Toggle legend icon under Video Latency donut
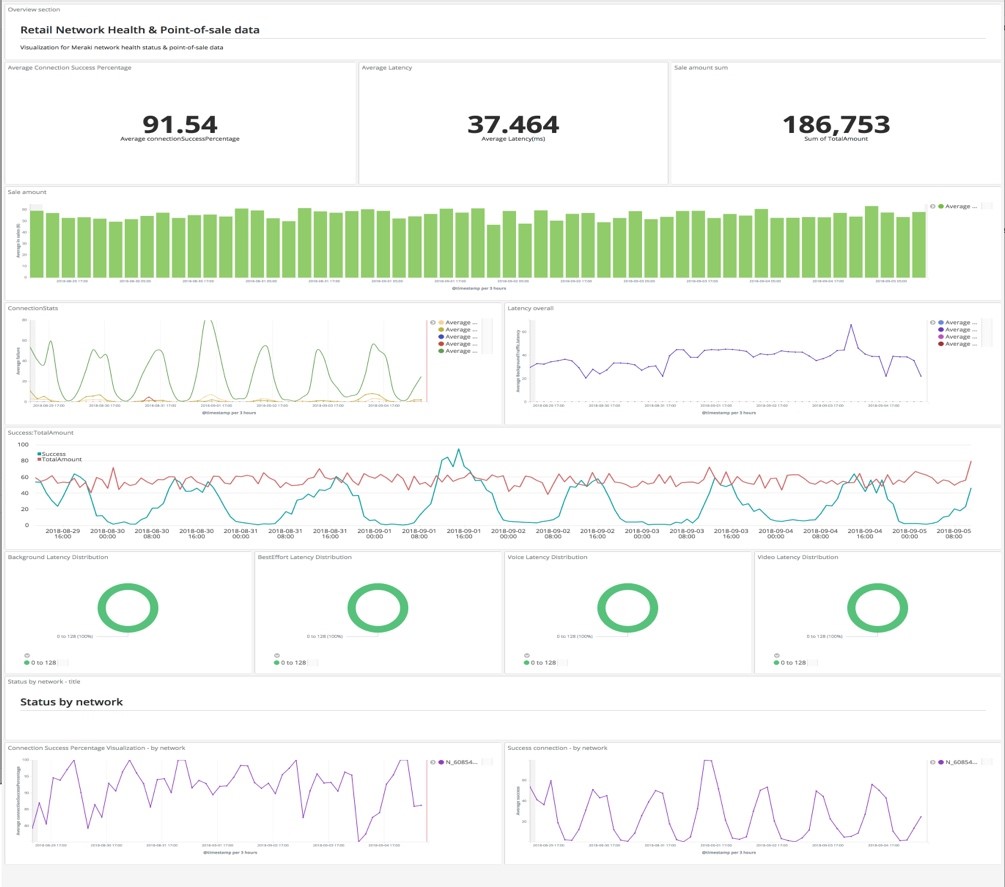 click(x=777, y=655)
